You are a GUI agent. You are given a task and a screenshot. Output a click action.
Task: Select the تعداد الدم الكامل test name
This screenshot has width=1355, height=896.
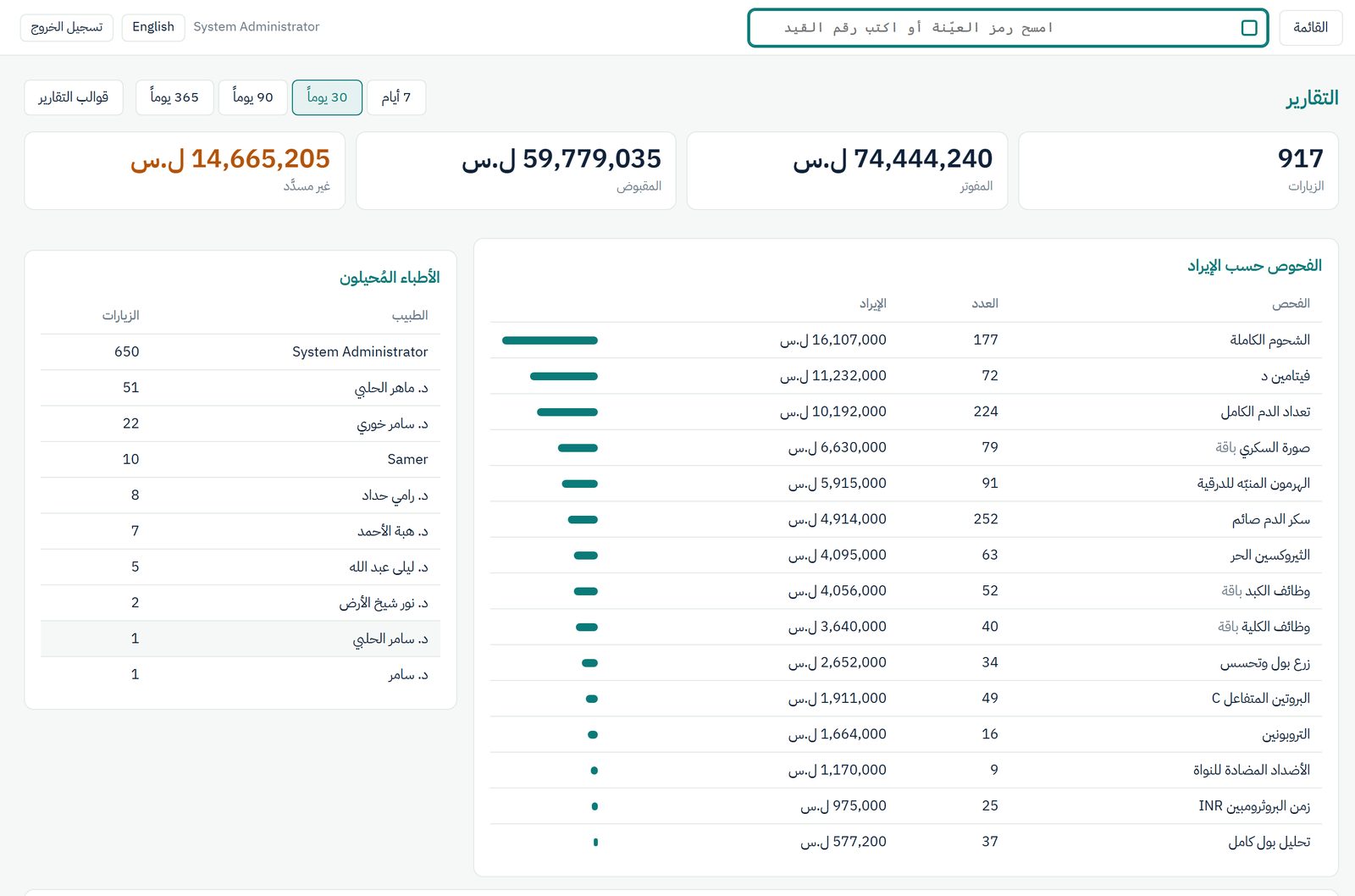point(1265,412)
